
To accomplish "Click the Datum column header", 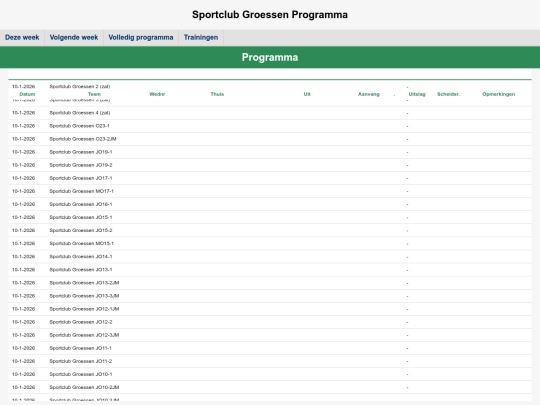I will coord(27,94).
